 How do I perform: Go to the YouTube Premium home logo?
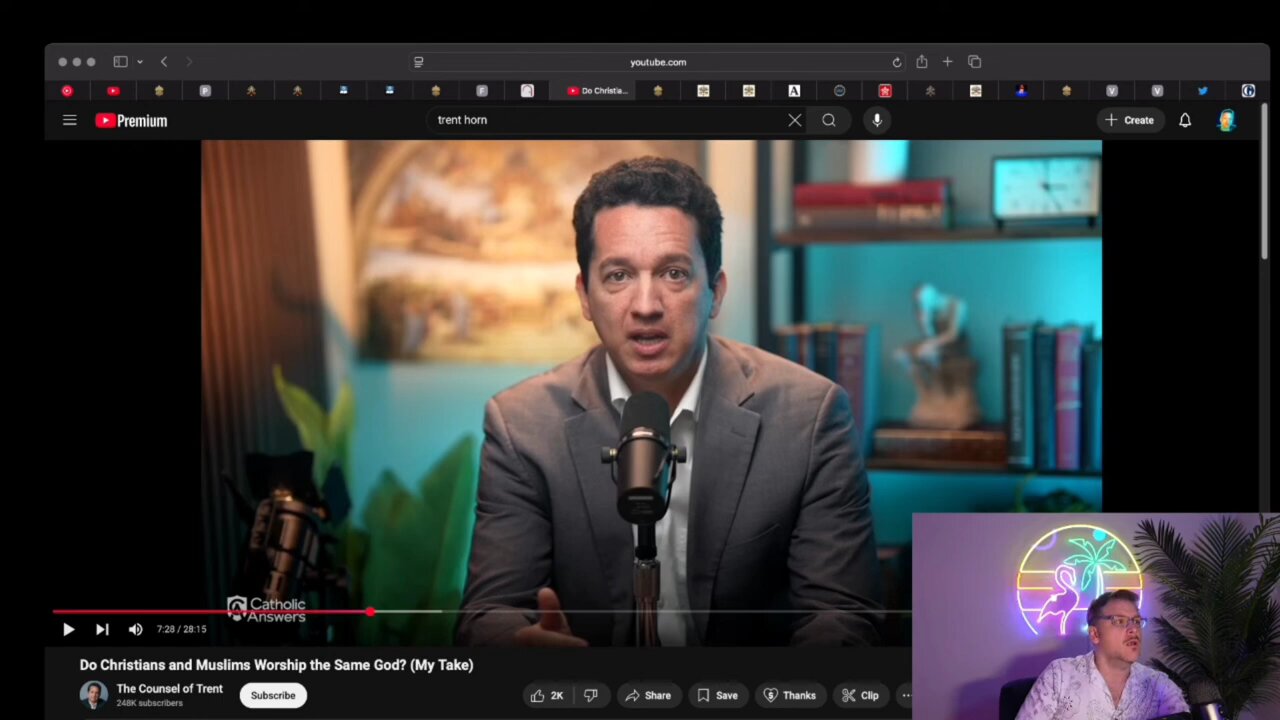coord(131,121)
